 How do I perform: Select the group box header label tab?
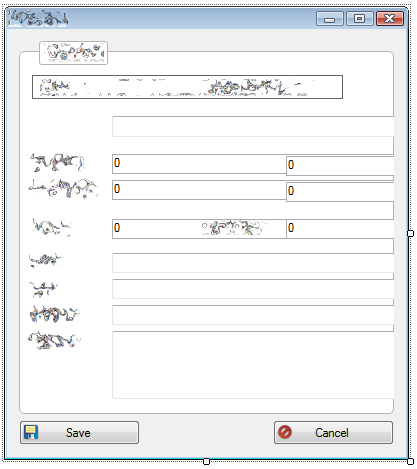click(73, 53)
